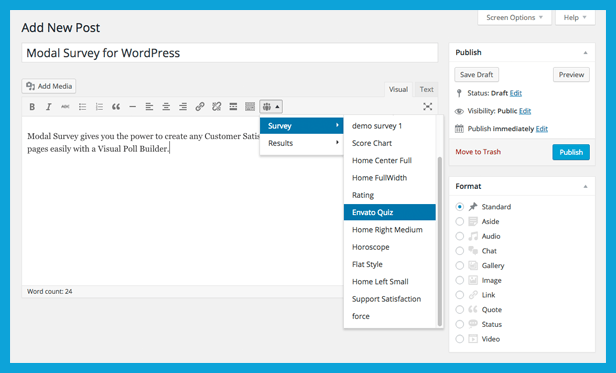The width and height of the screenshot is (616, 373).
Task: Click the Audio format music note icon
Action: point(473,236)
